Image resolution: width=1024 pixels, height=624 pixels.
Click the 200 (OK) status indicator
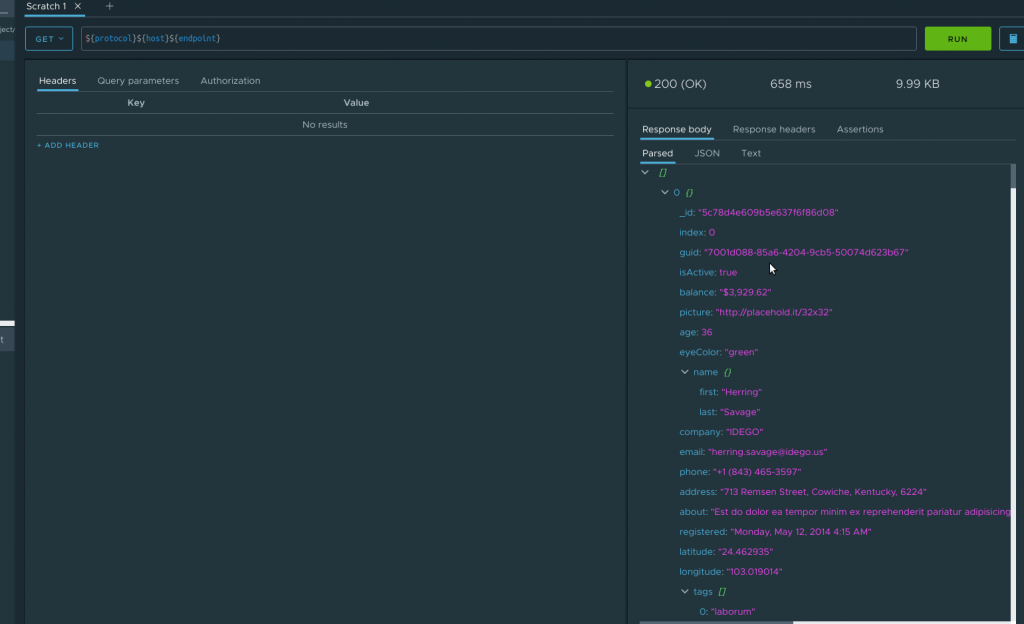coord(675,84)
